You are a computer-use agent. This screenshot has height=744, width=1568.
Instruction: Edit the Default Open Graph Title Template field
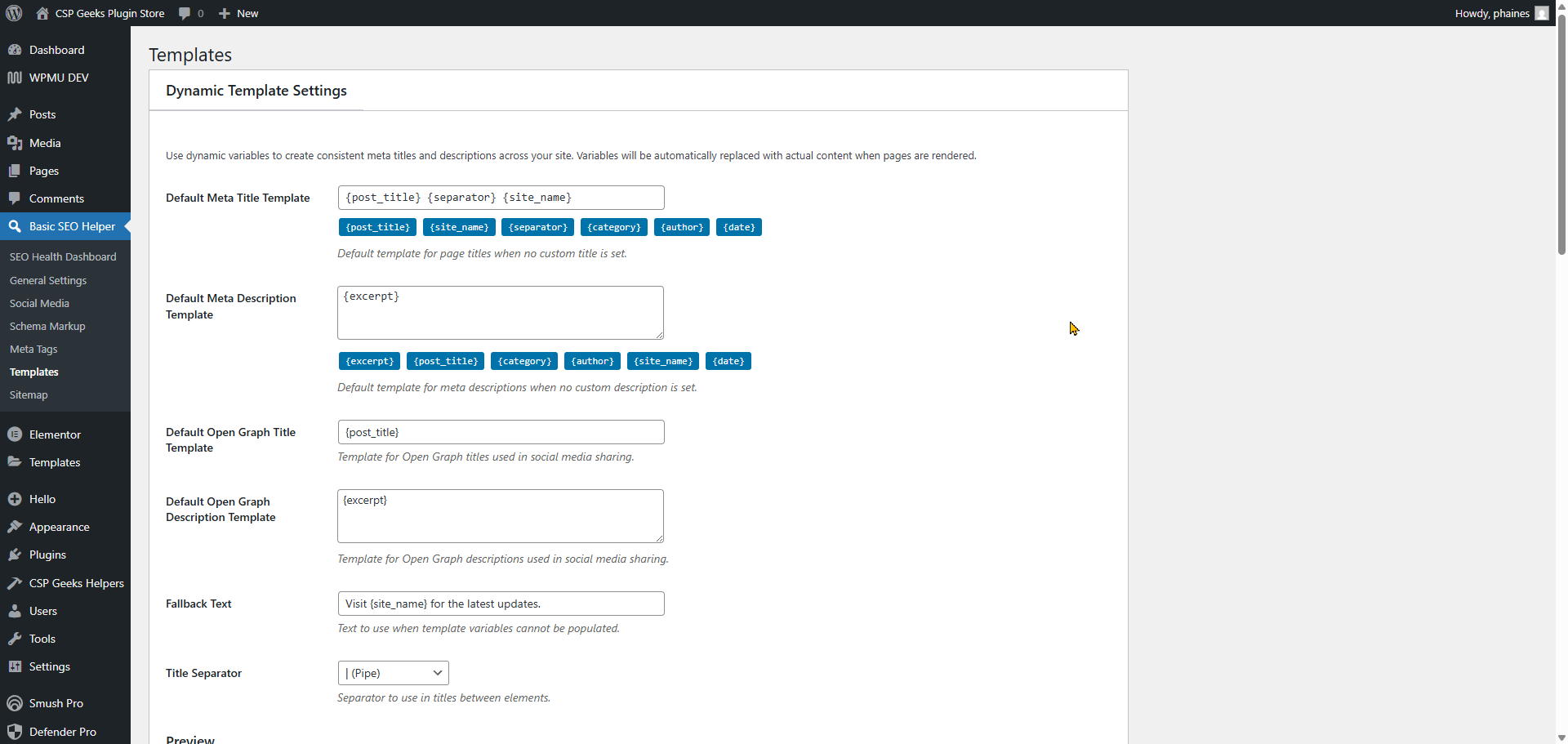[x=500, y=431]
